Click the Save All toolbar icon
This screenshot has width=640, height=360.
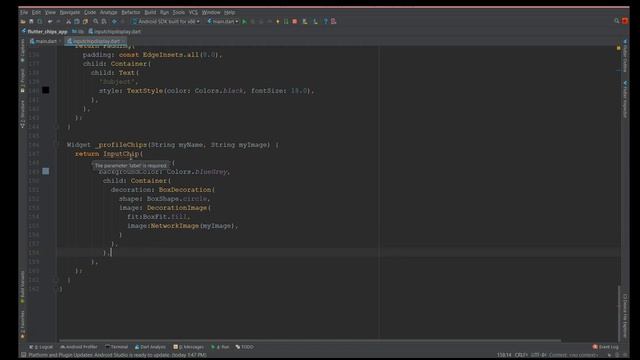click(31, 22)
